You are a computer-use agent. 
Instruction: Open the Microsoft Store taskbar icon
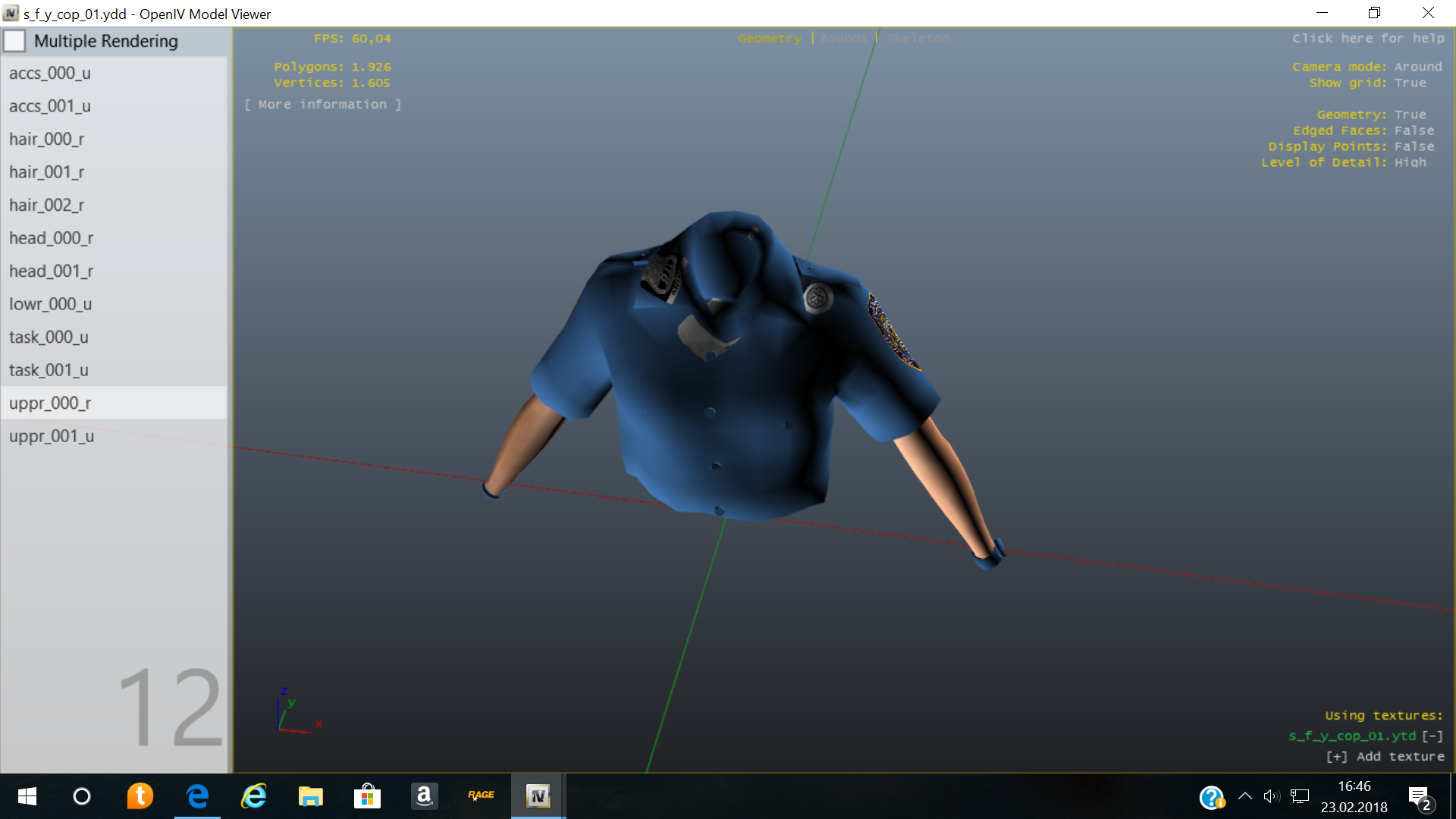[x=367, y=796]
